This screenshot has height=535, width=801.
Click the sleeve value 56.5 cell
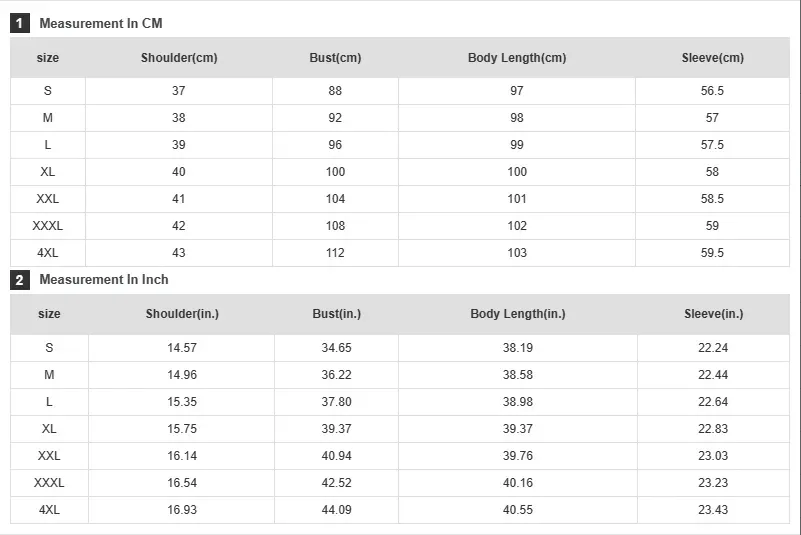point(713,91)
